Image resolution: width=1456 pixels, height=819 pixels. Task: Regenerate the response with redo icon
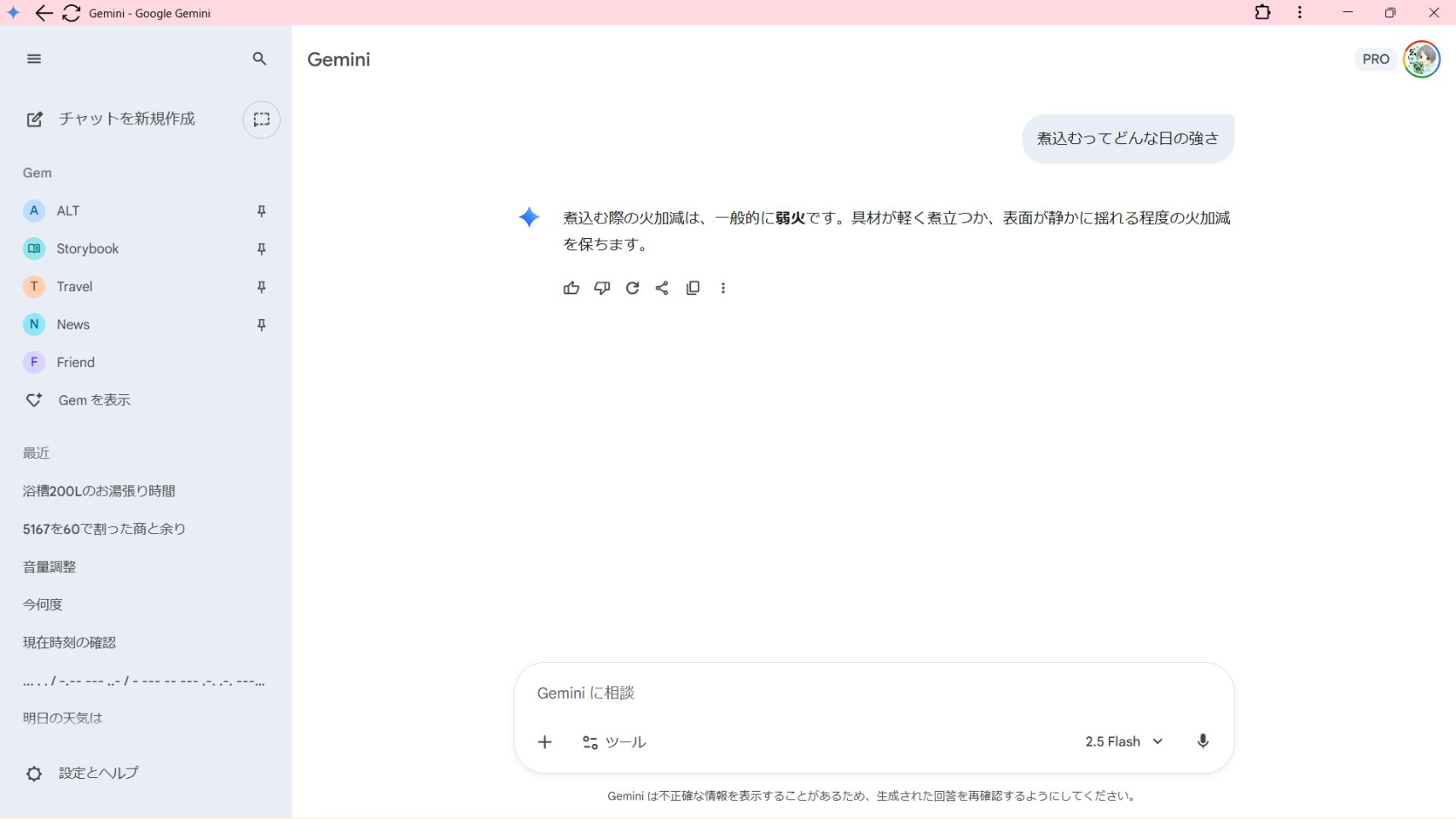coord(632,288)
